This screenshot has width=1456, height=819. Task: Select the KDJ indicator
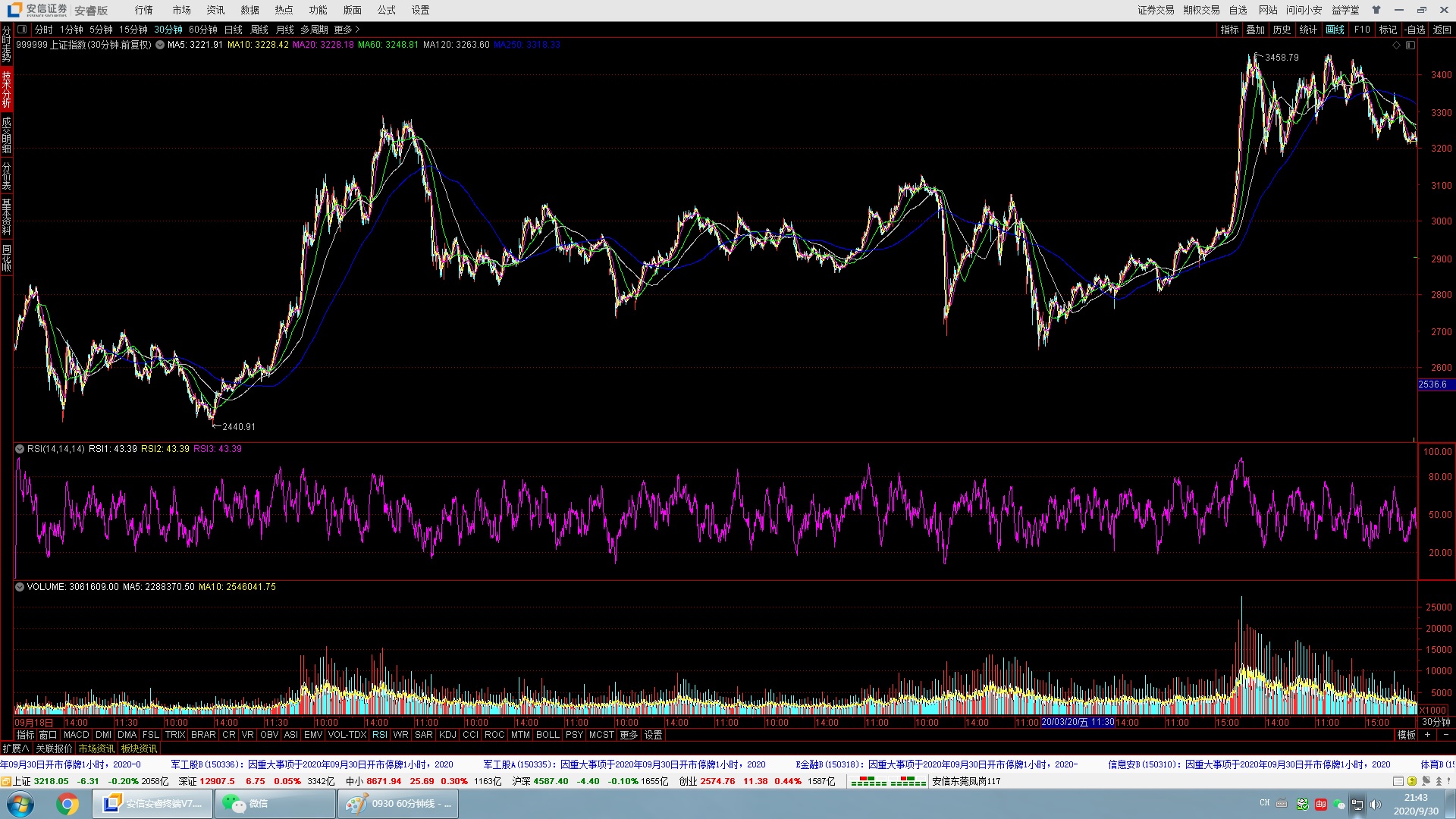click(447, 735)
